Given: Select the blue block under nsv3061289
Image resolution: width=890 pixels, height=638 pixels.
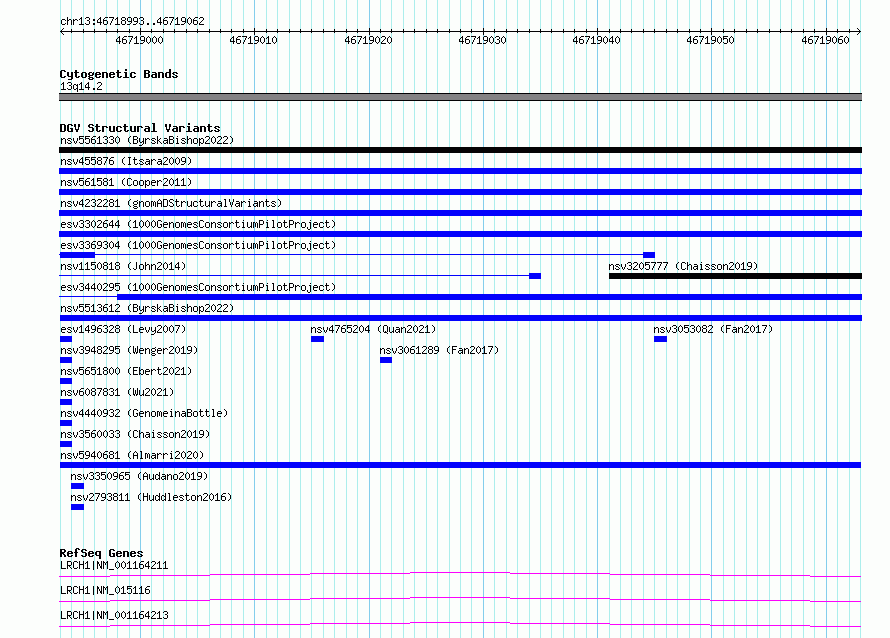Looking at the screenshot, I should 386,360.
